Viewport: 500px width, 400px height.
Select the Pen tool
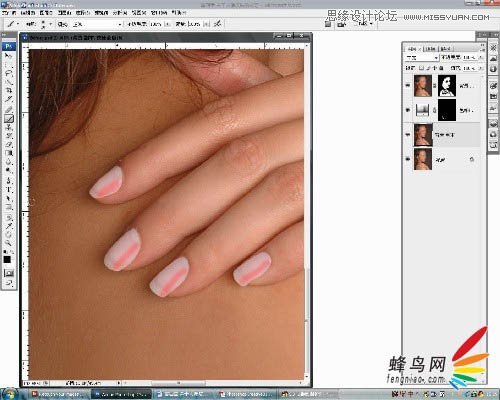[x=8, y=181]
